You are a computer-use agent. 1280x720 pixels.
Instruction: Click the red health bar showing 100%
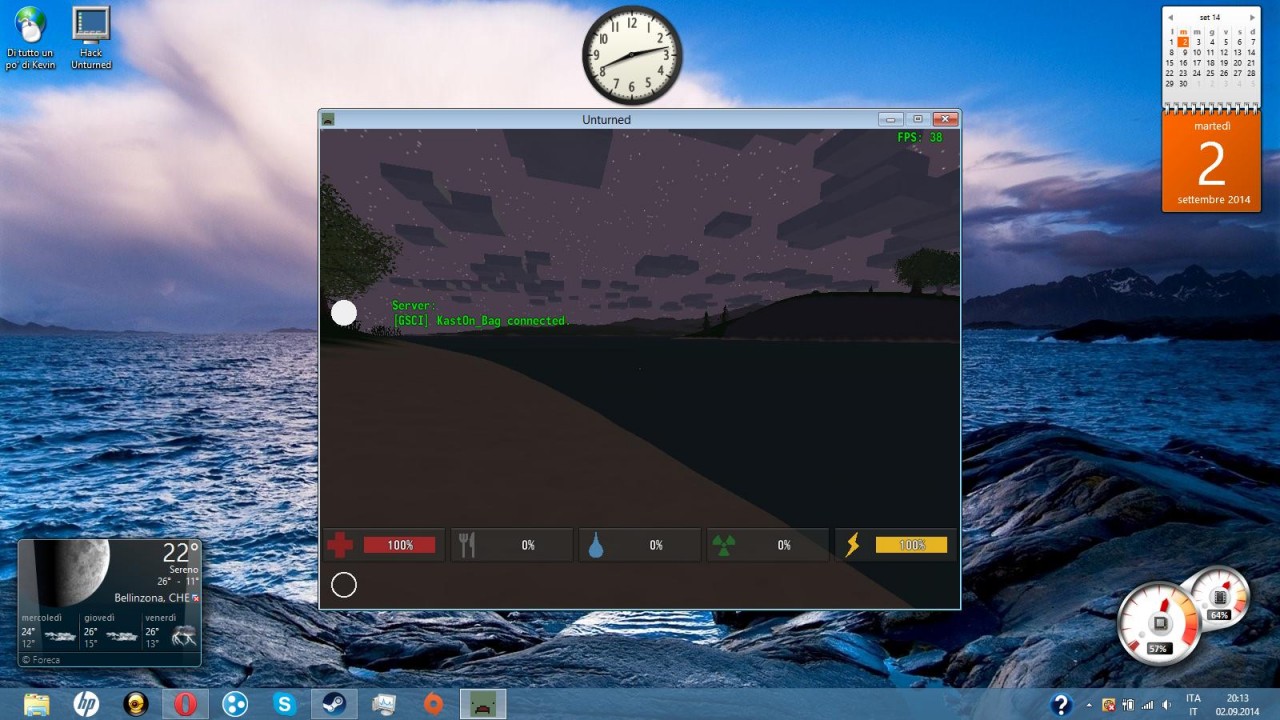click(x=400, y=545)
